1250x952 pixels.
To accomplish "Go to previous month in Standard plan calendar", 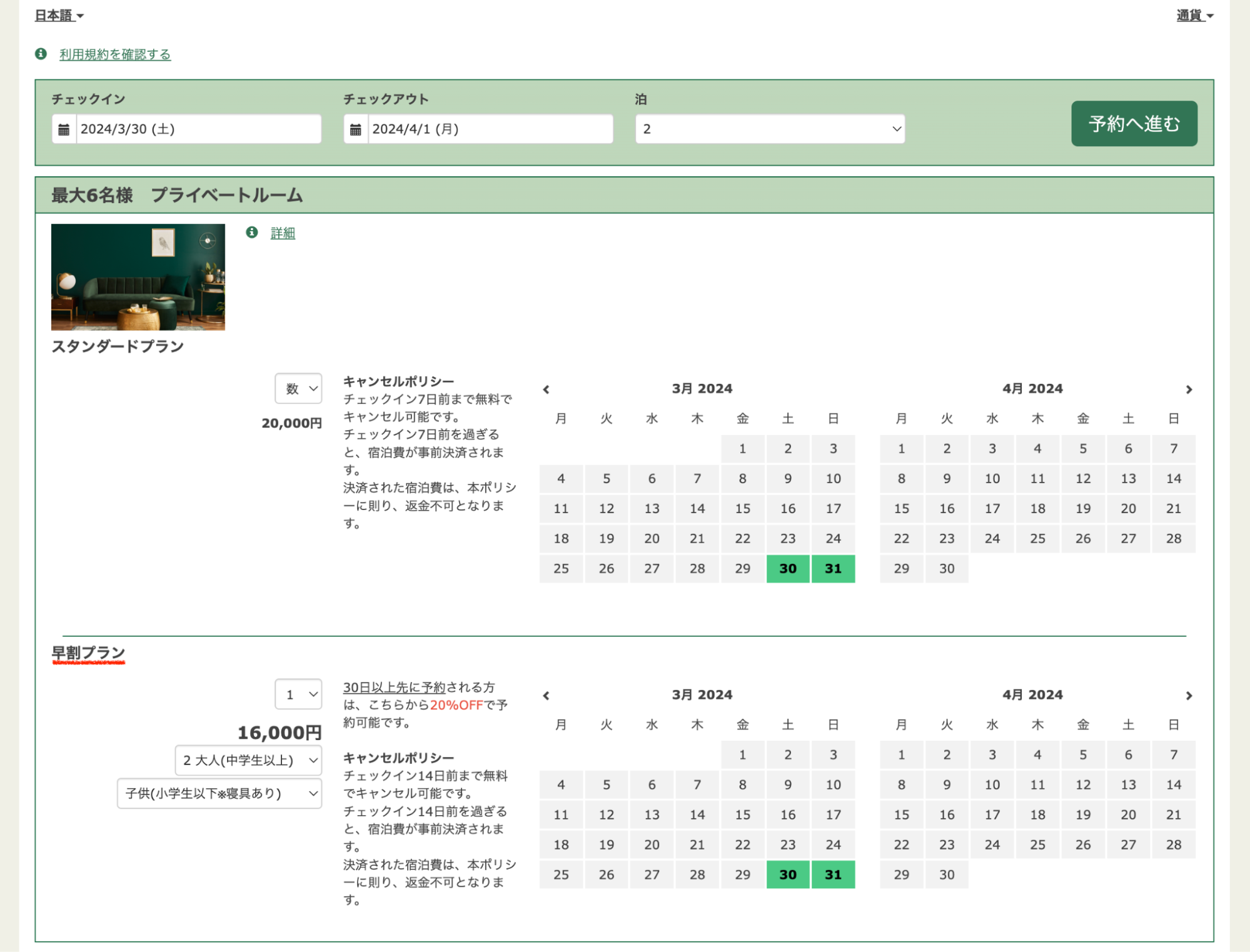I will coord(547,389).
